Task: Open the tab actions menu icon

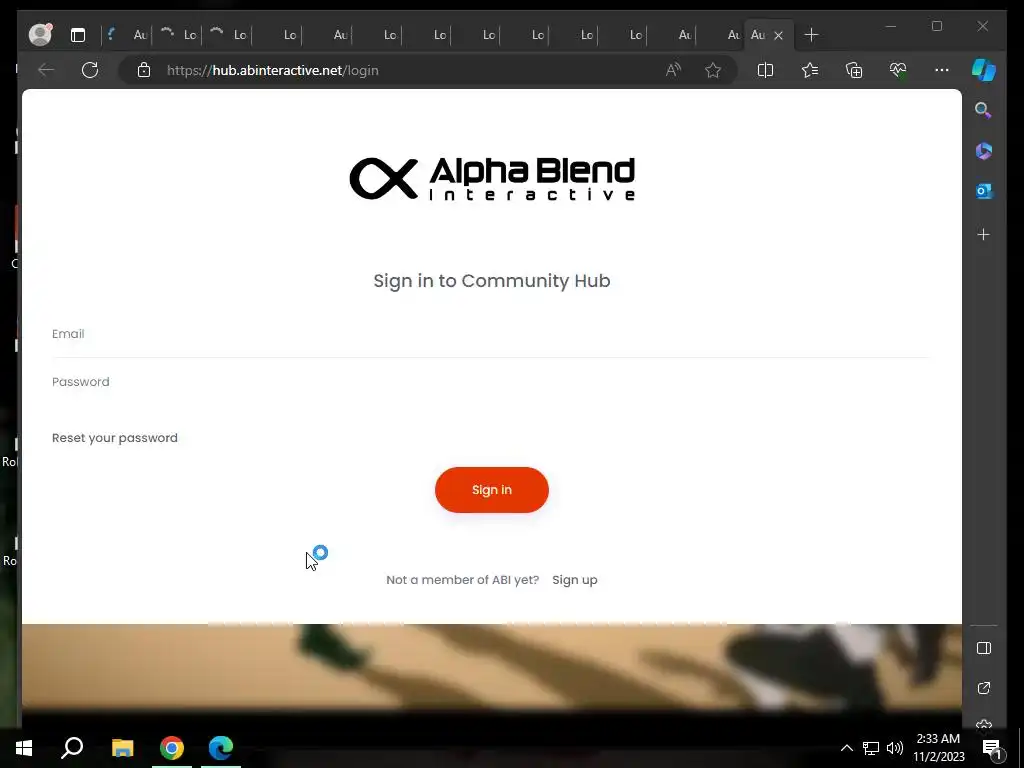Action: pyautogui.click(x=78, y=35)
